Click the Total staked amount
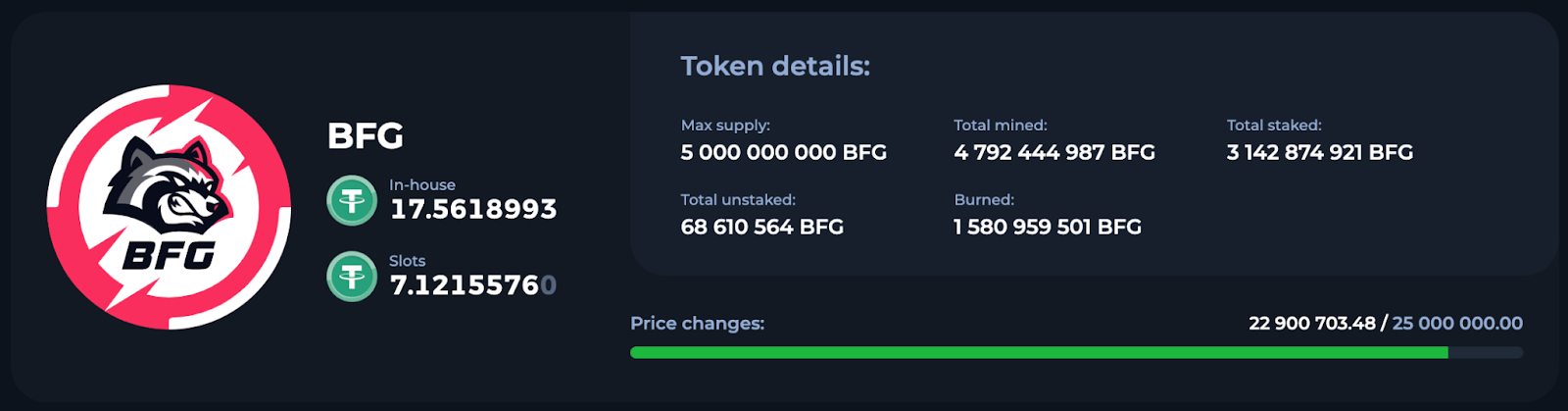1568x411 pixels. [1319, 152]
